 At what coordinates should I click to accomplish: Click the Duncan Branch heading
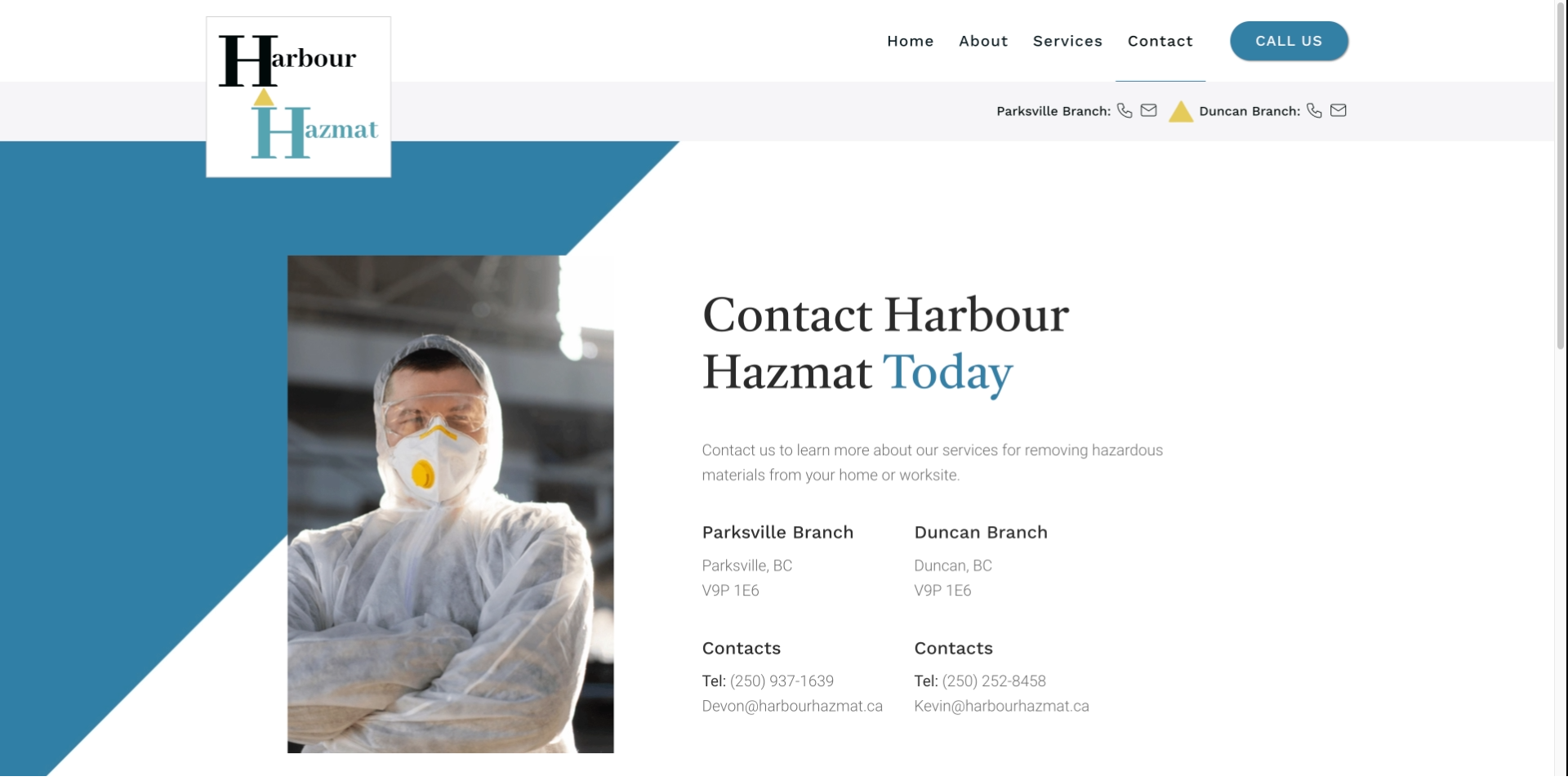pyautogui.click(x=981, y=533)
